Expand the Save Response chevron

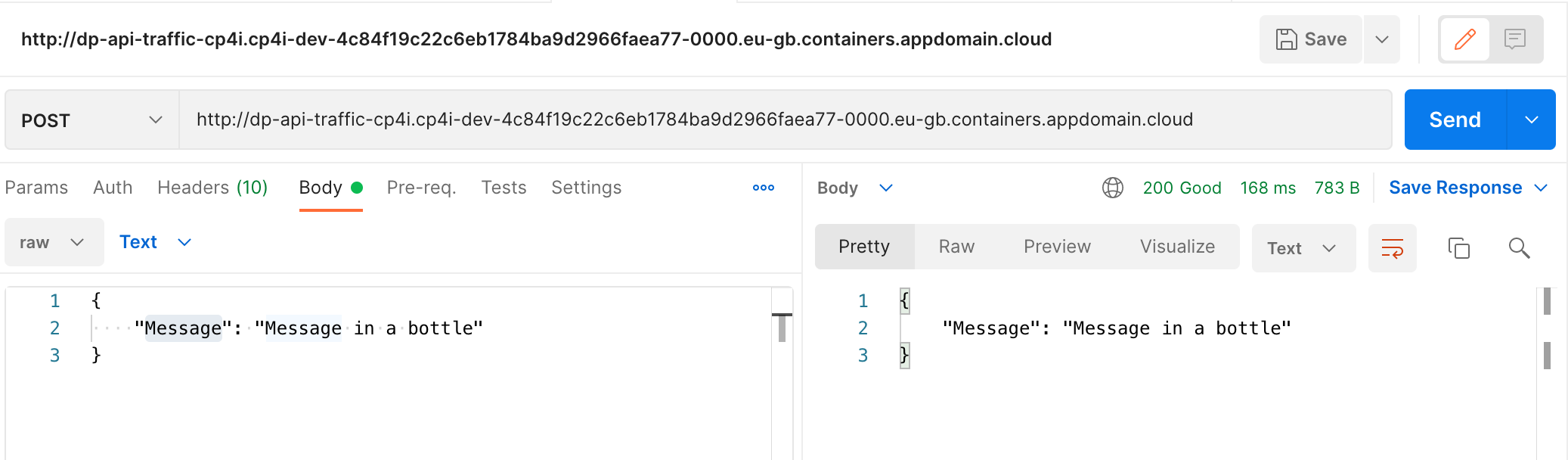click(x=1541, y=188)
